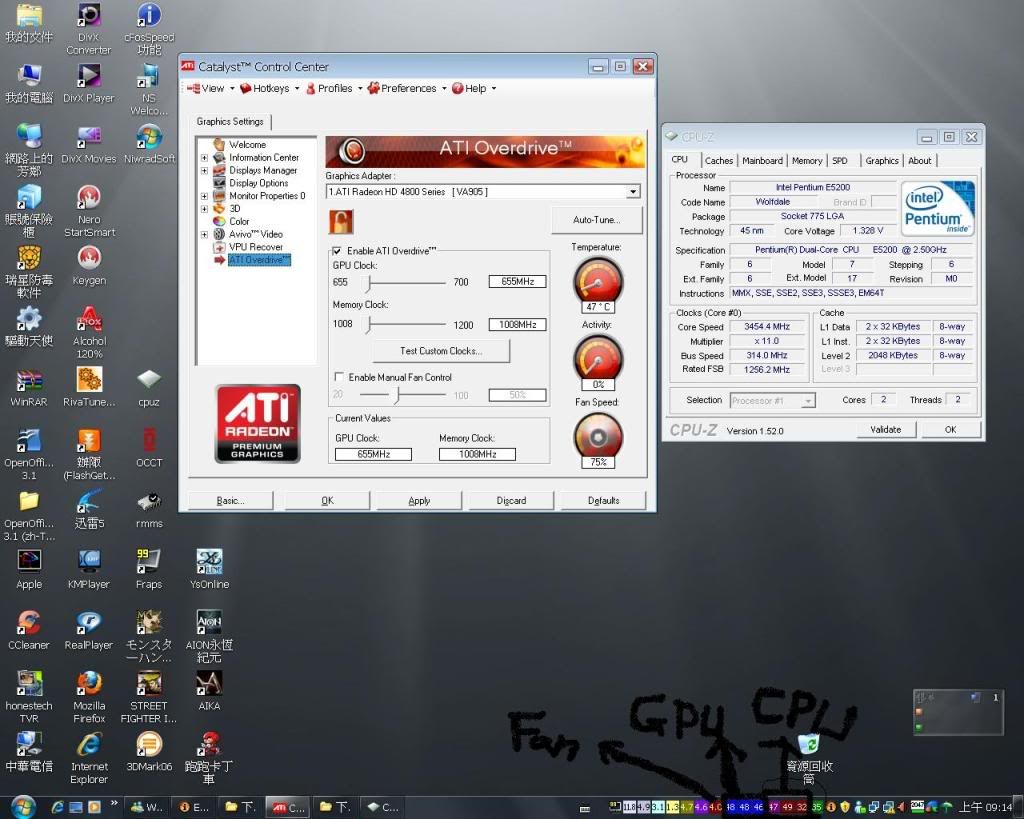
Task: Switch to CPU-Z Graphics tab
Action: (x=882, y=161)
